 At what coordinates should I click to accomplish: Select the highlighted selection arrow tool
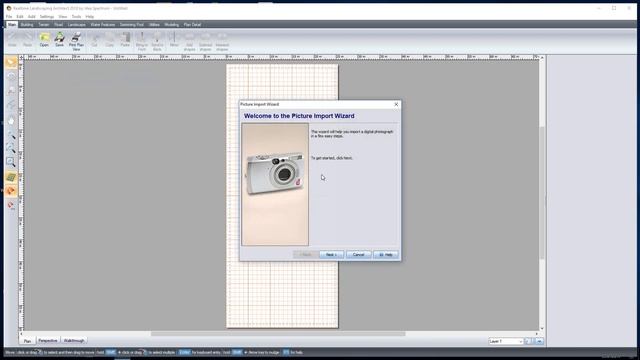pyautogui.click(x=11, y=62)
